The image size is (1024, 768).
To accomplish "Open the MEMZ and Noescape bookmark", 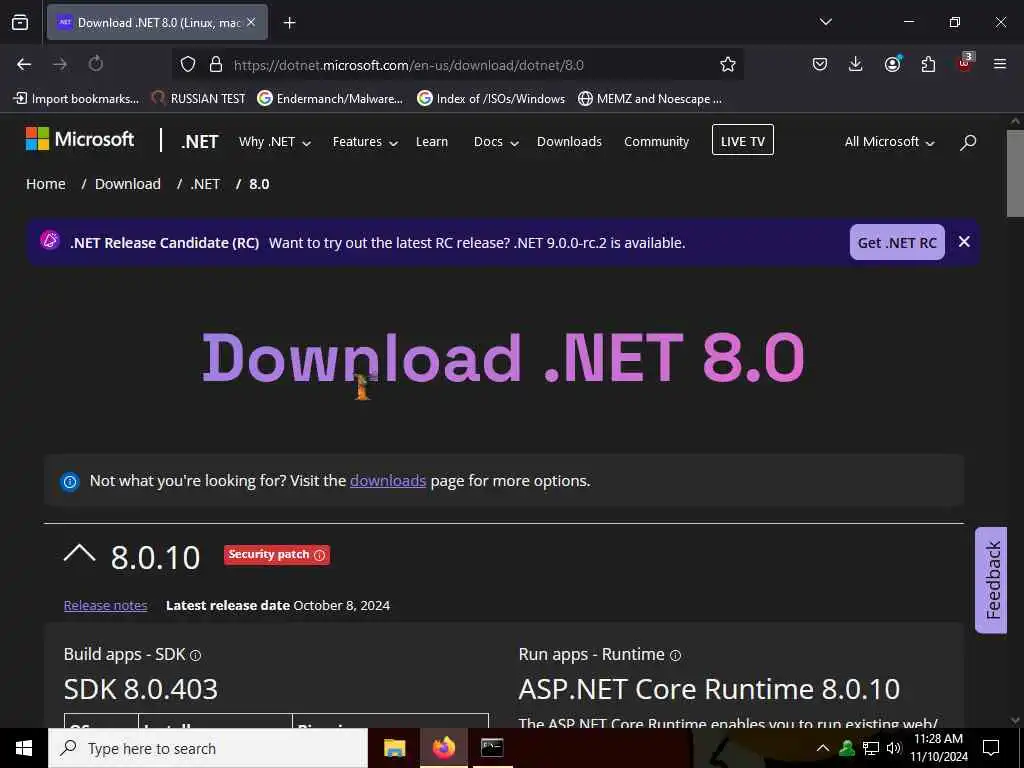I will point(650,99).
